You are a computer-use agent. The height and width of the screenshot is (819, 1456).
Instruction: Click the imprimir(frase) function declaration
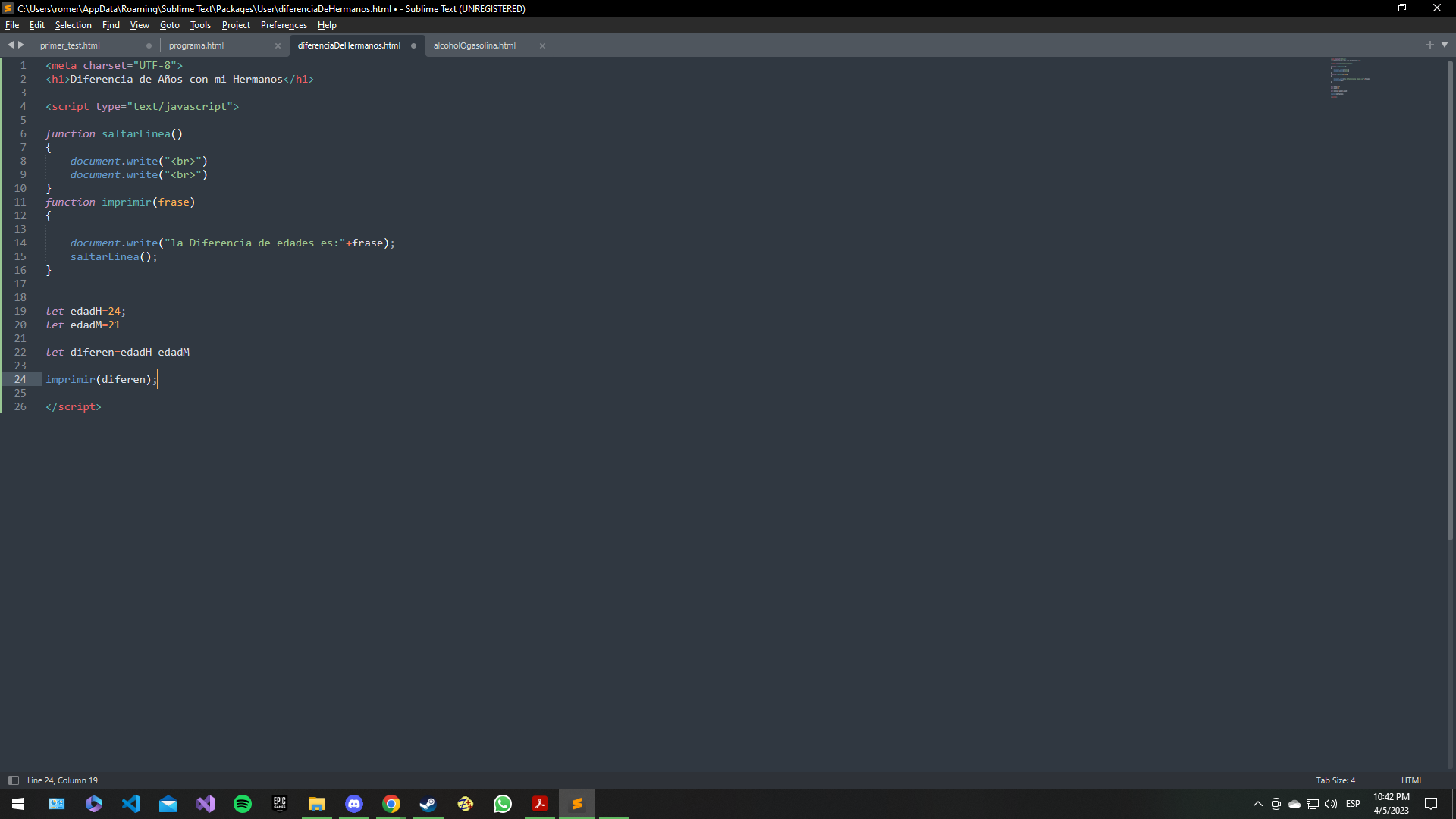tap(120, 202)
